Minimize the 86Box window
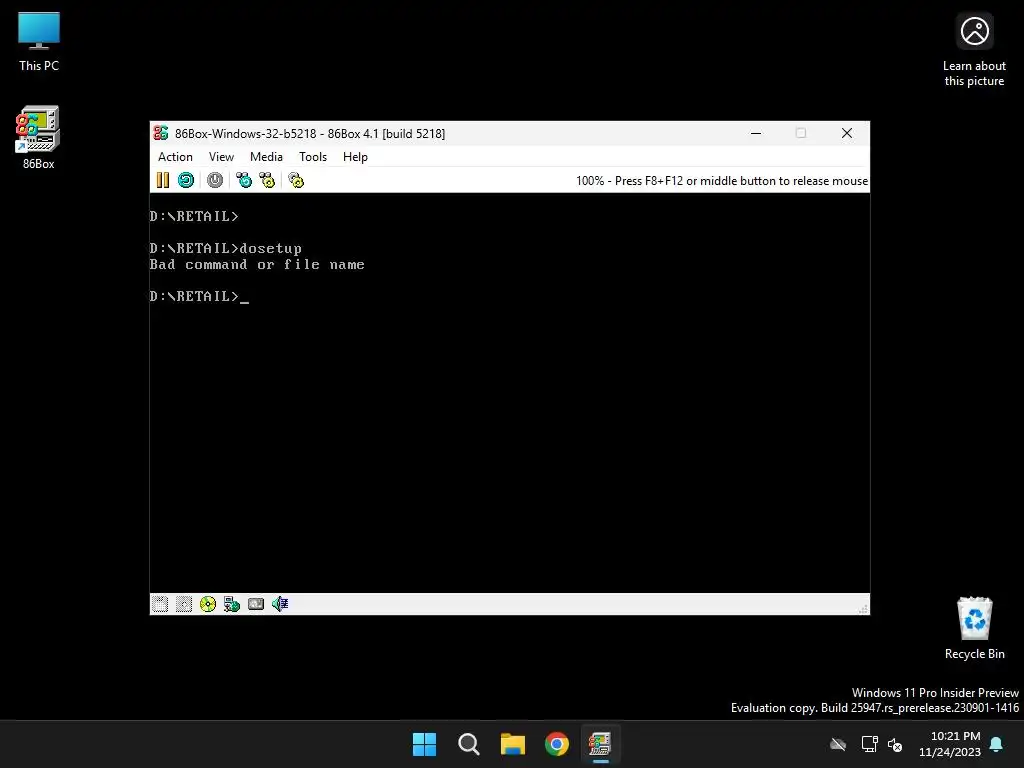The height and width of the screenshot is (768, 1024). coord(756,133)
